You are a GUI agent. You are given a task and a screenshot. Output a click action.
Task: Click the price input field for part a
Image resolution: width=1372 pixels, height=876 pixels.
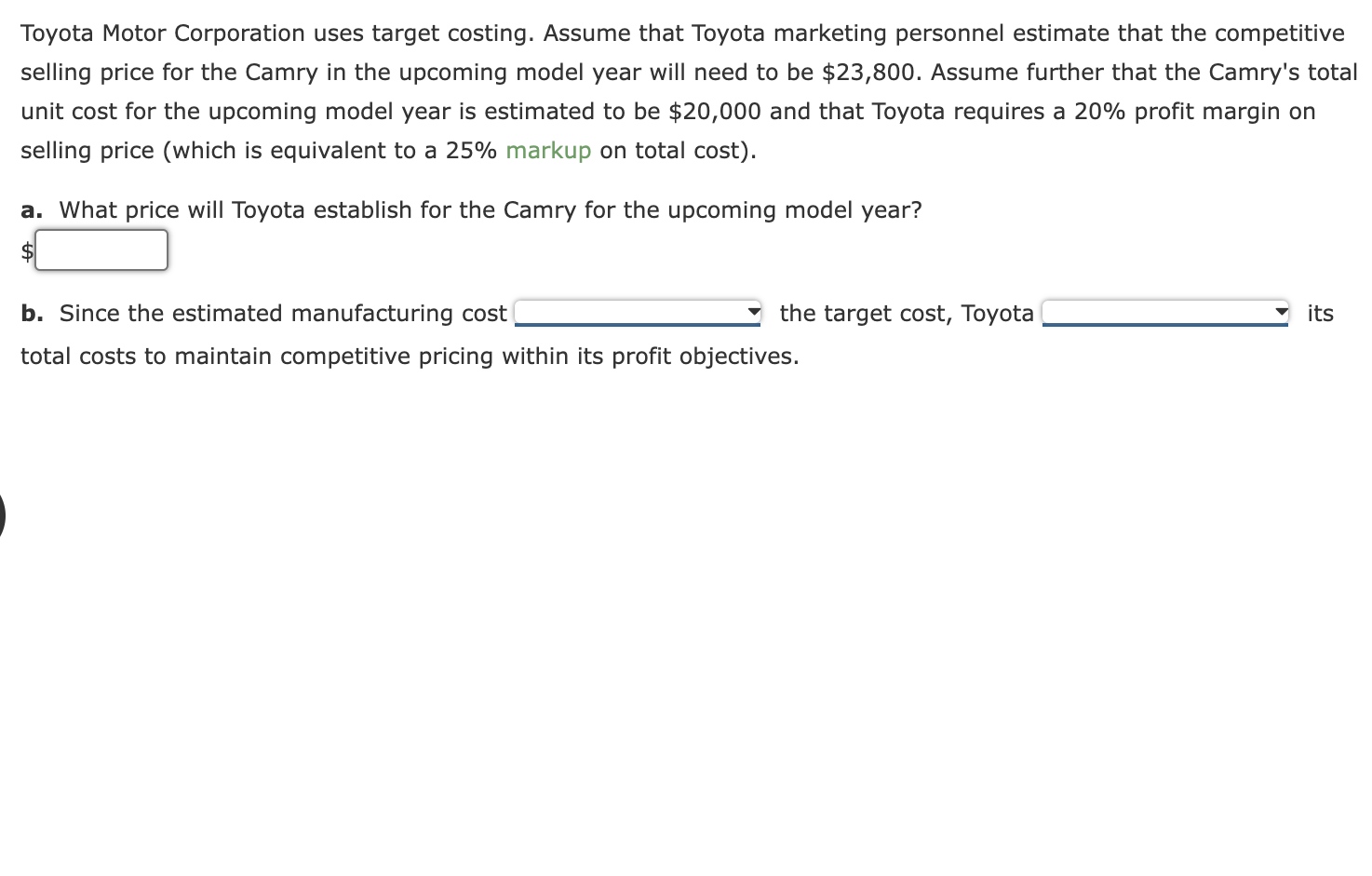point(101,250)
